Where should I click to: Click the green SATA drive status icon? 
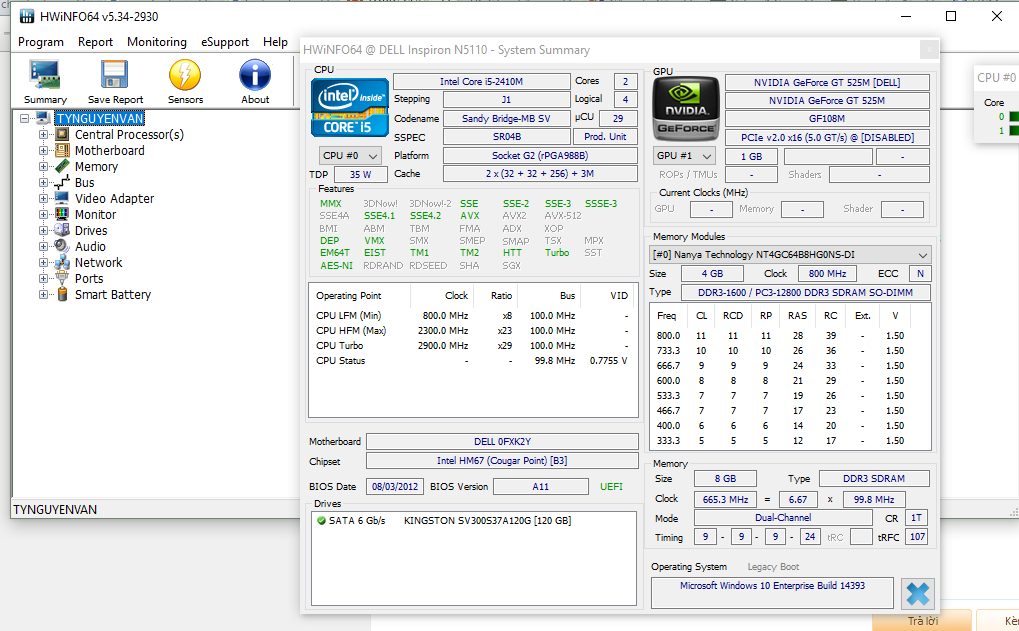[320, 521]
